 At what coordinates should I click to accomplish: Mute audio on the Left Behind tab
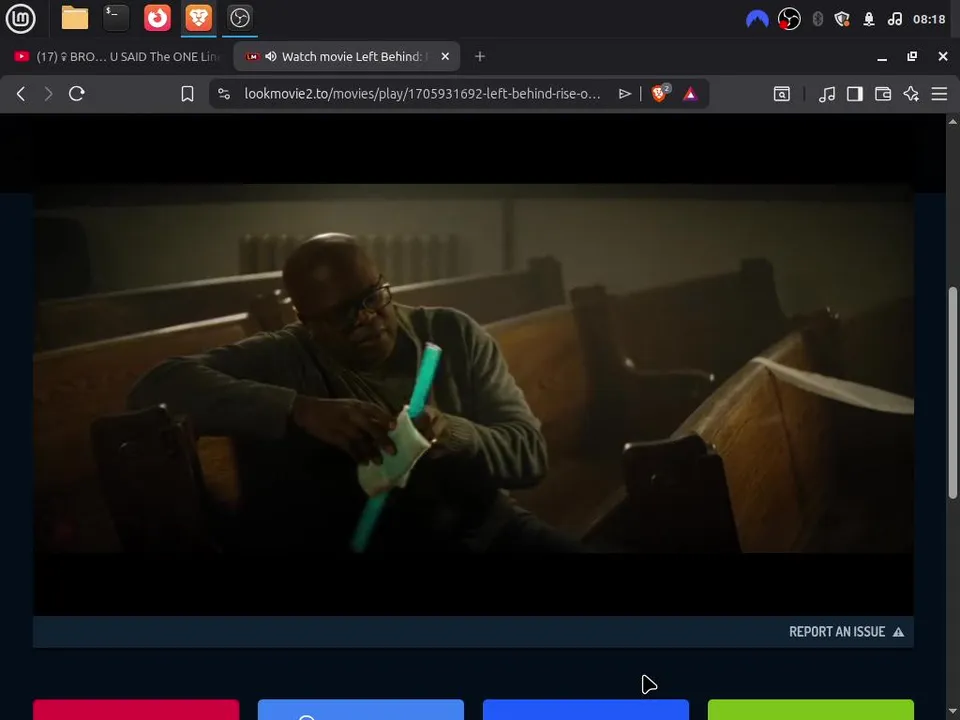[x=271, y=56]
